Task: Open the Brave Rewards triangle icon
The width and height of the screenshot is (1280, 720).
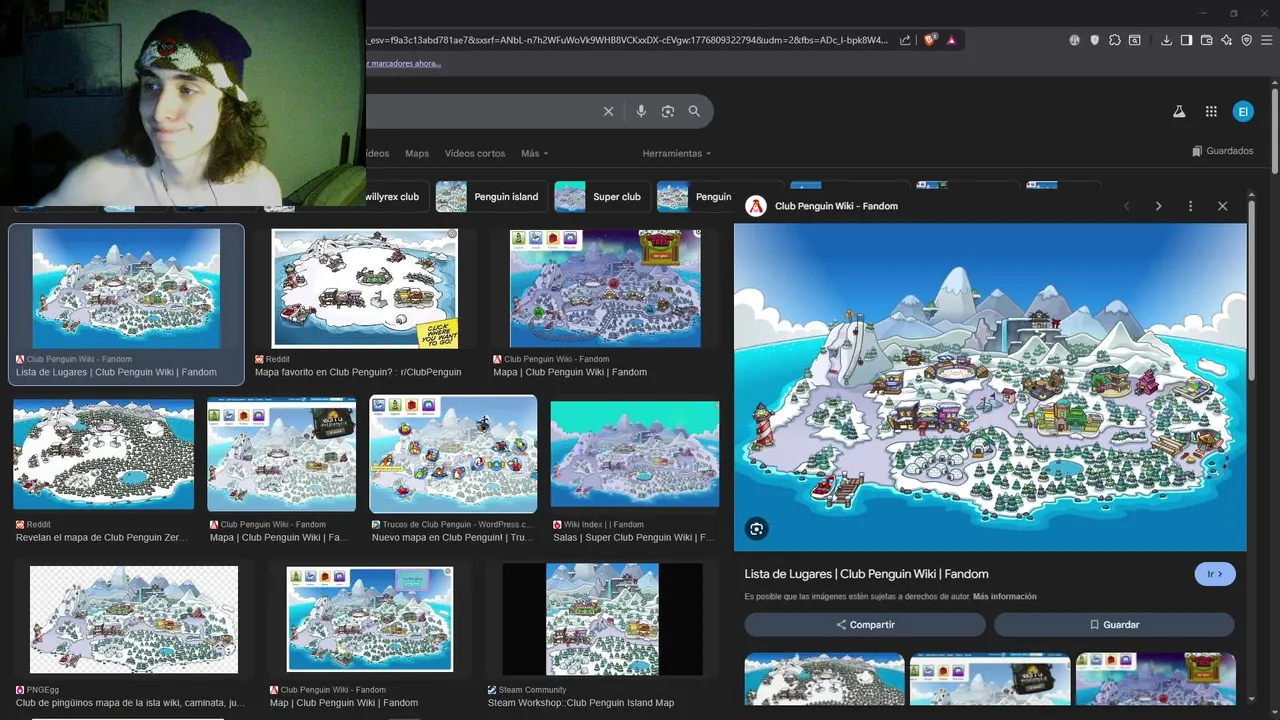Action: click(951, 40)
